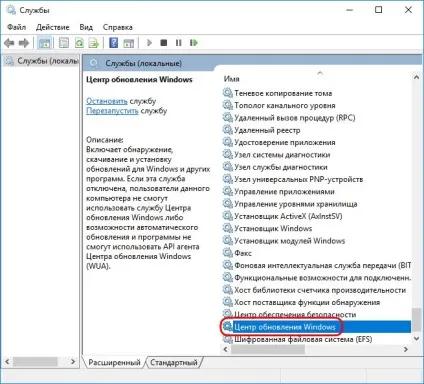The width and height of the screenshot is (424, 384).
Task: Restart the service with Restart icon
Action: [x=194, y=43]
